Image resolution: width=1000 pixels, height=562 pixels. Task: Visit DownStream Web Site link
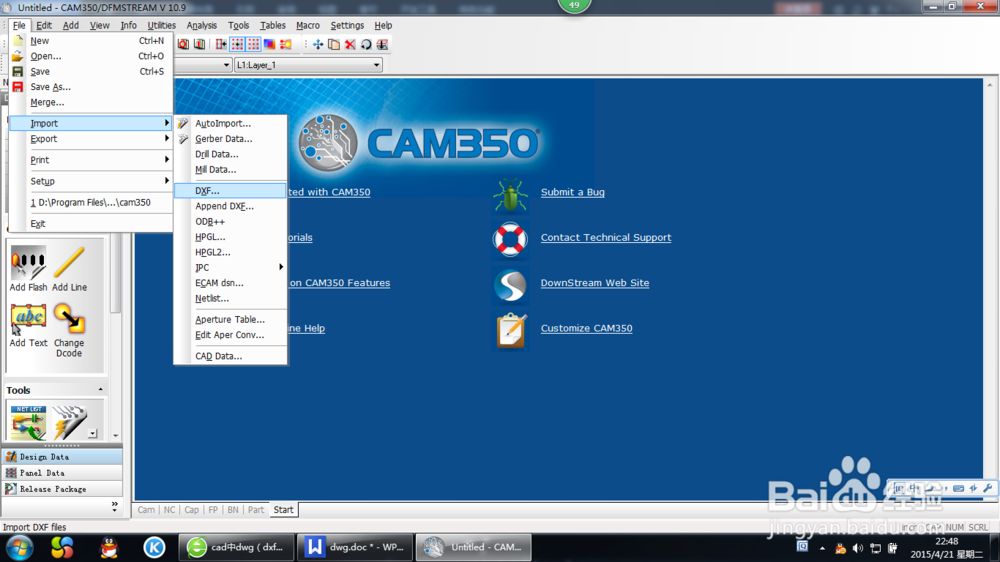595,283
